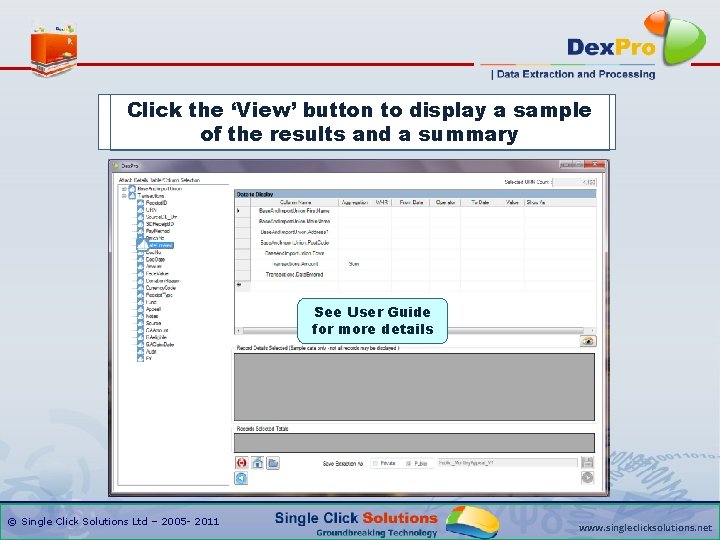The width and height of the screenshot is (720, 540).
Task: Click the From Date column header
Action: 411,202
